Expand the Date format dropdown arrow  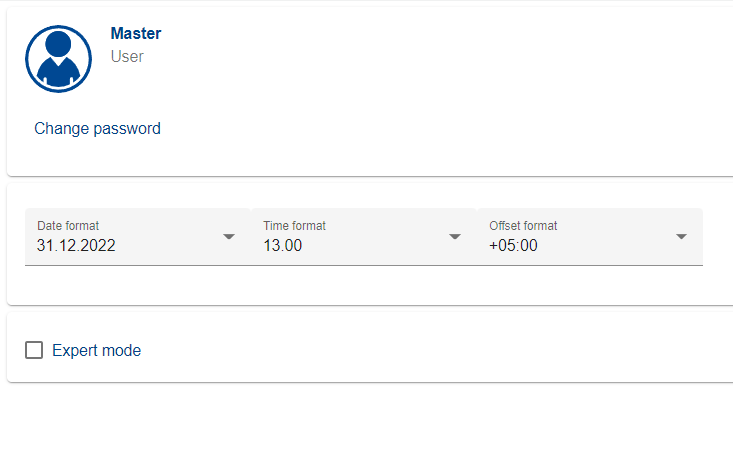tap(229, 237)
